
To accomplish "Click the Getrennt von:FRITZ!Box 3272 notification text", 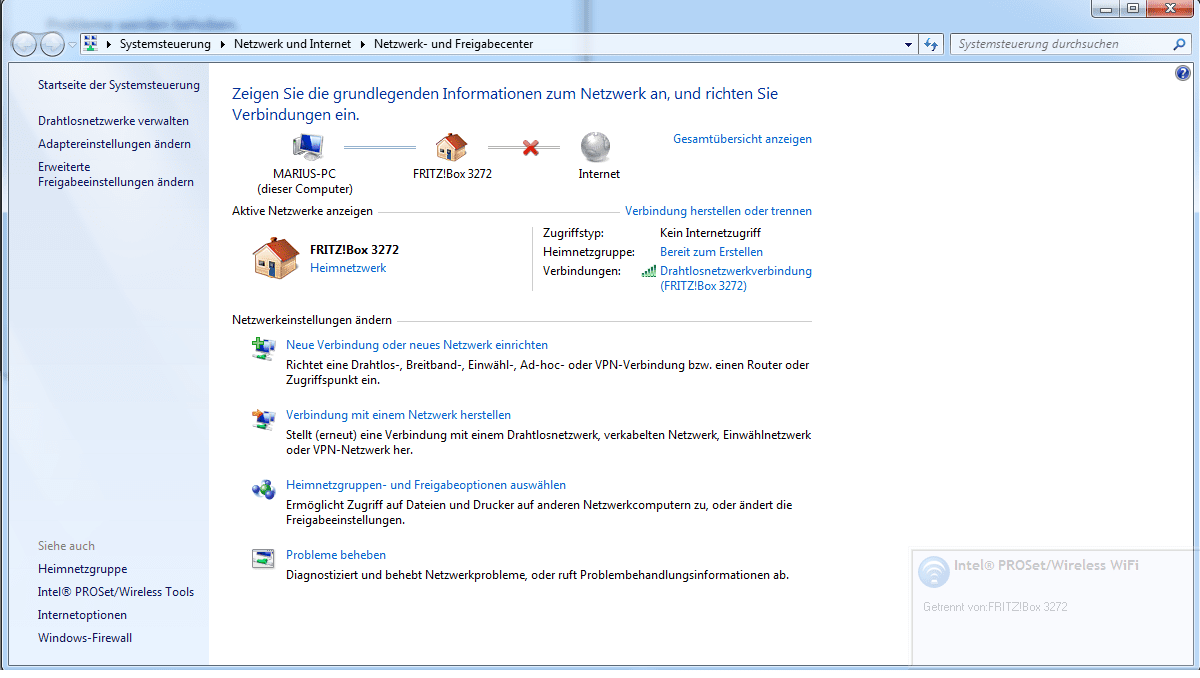I will click(x=995, y=607).
